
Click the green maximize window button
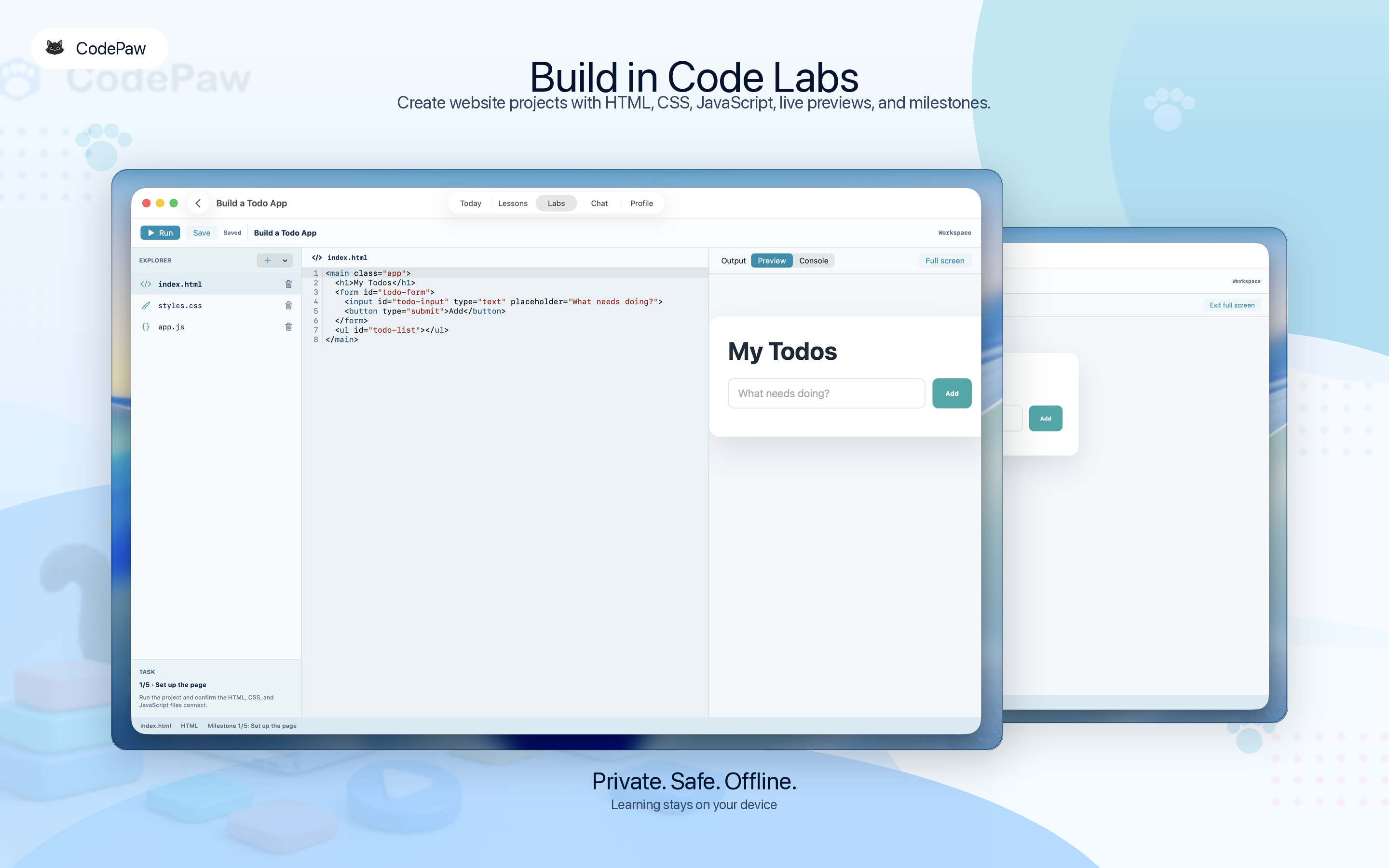click(174, 203)
